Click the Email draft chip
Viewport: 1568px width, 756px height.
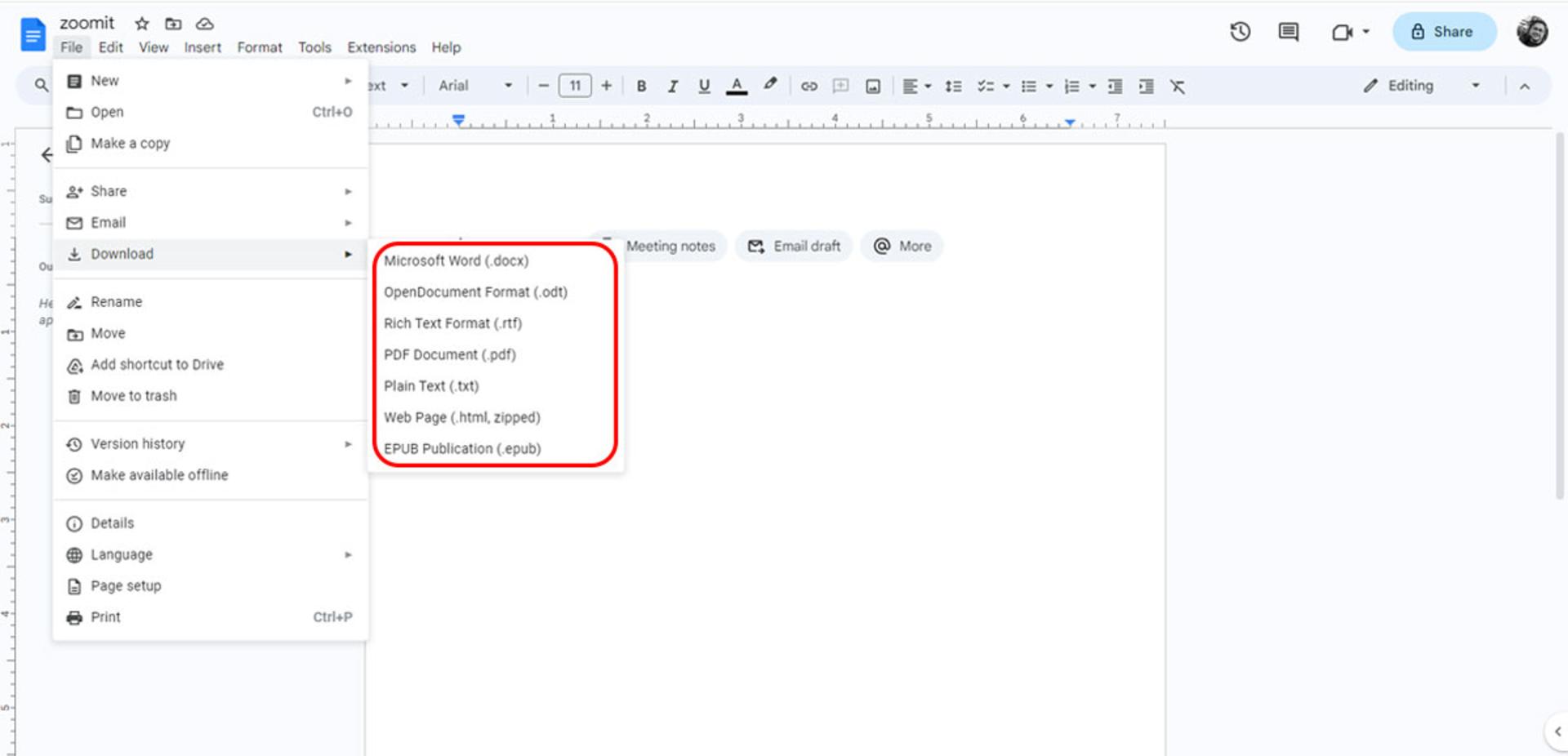click(x=794, y=246)
